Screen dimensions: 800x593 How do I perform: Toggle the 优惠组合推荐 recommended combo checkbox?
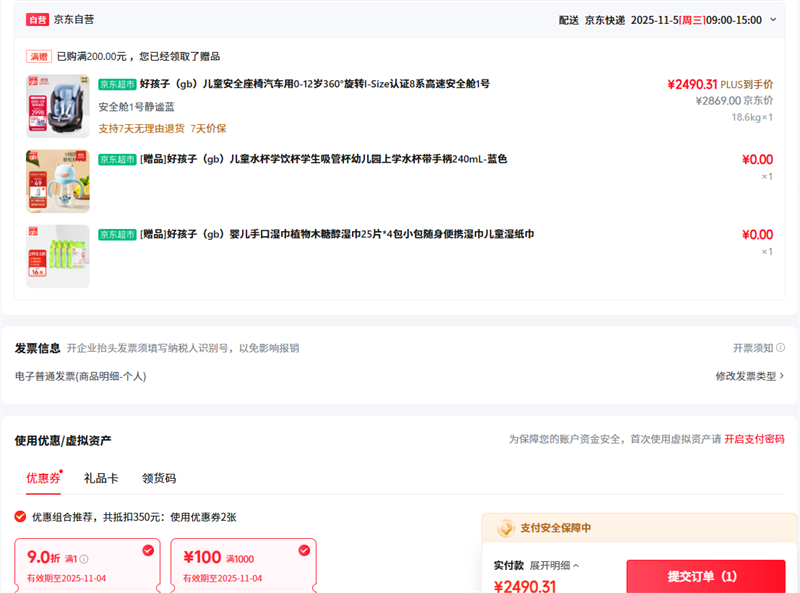point(20,517)
